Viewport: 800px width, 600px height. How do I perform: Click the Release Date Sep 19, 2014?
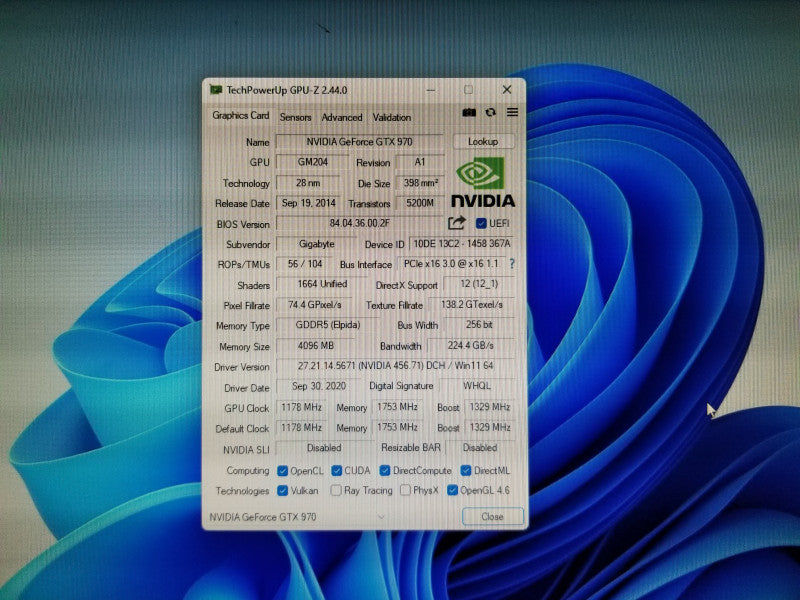click(308, 203)
